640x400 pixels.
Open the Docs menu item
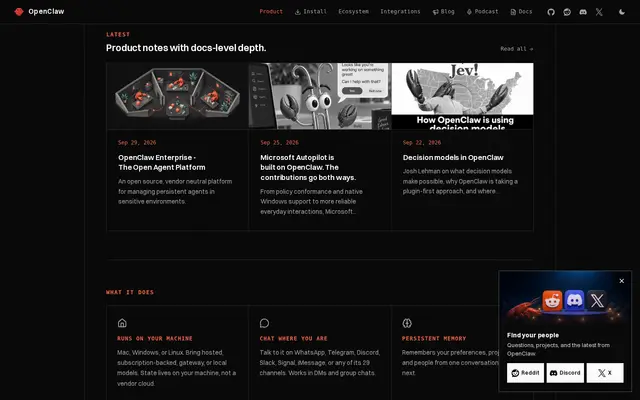pyautogui.click(x=521, y=11)
